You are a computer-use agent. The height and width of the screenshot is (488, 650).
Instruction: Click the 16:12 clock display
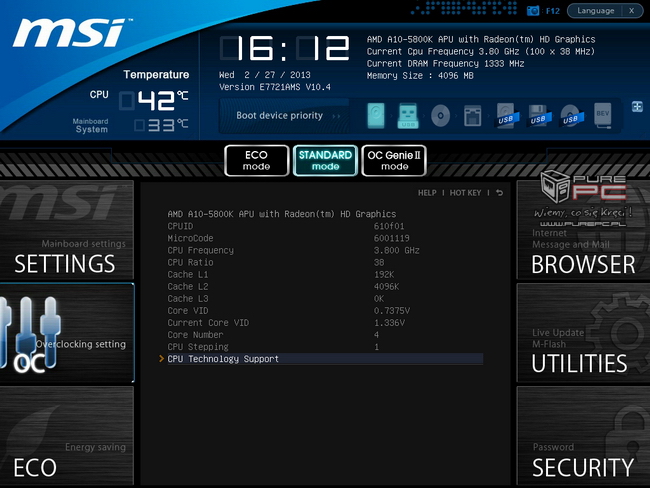pos(284,49)
